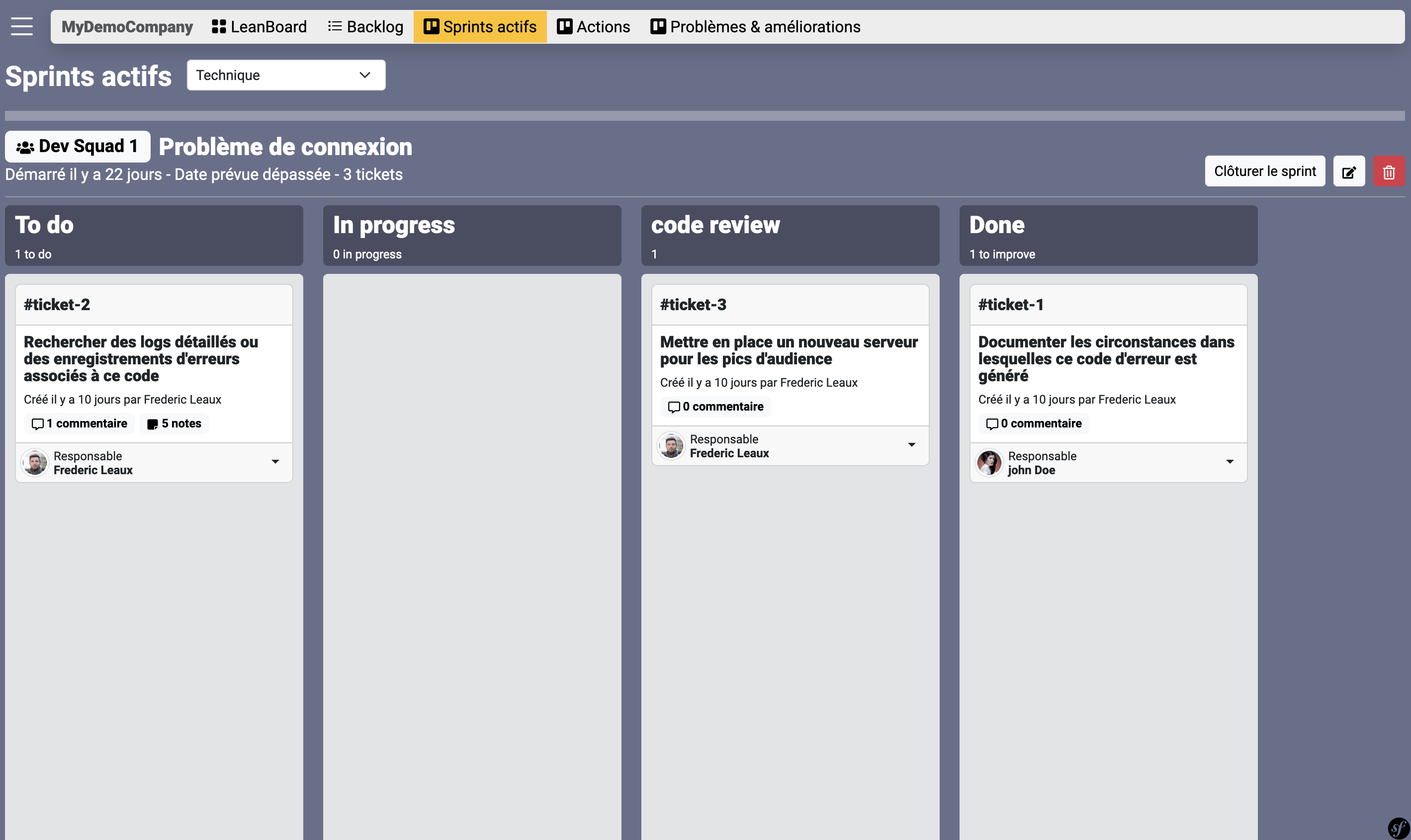Expand the Responsable dropdown on ticket-1
The width and height of the screenshot is (1411, 840).
(1230, 462)
